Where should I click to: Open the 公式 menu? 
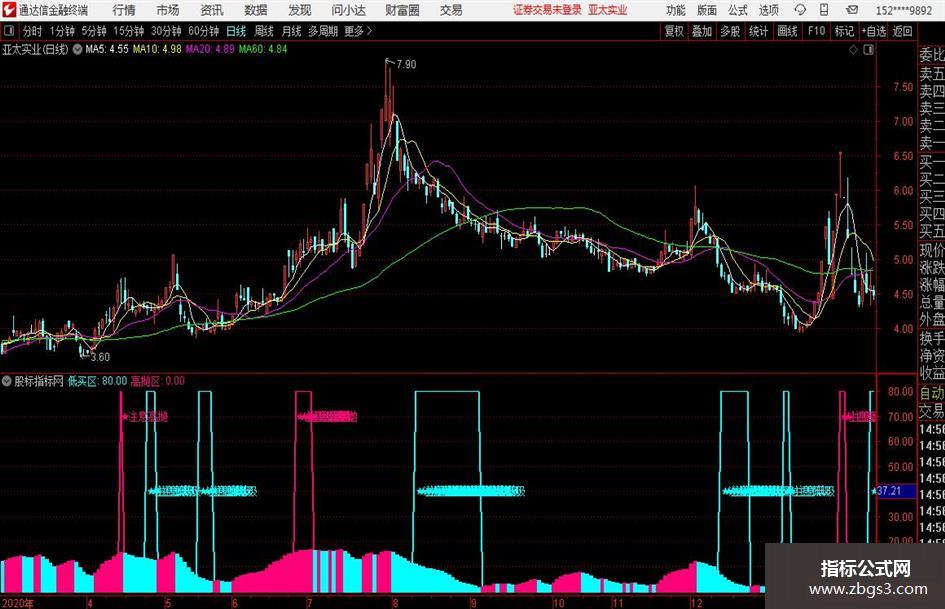[738, 10]
